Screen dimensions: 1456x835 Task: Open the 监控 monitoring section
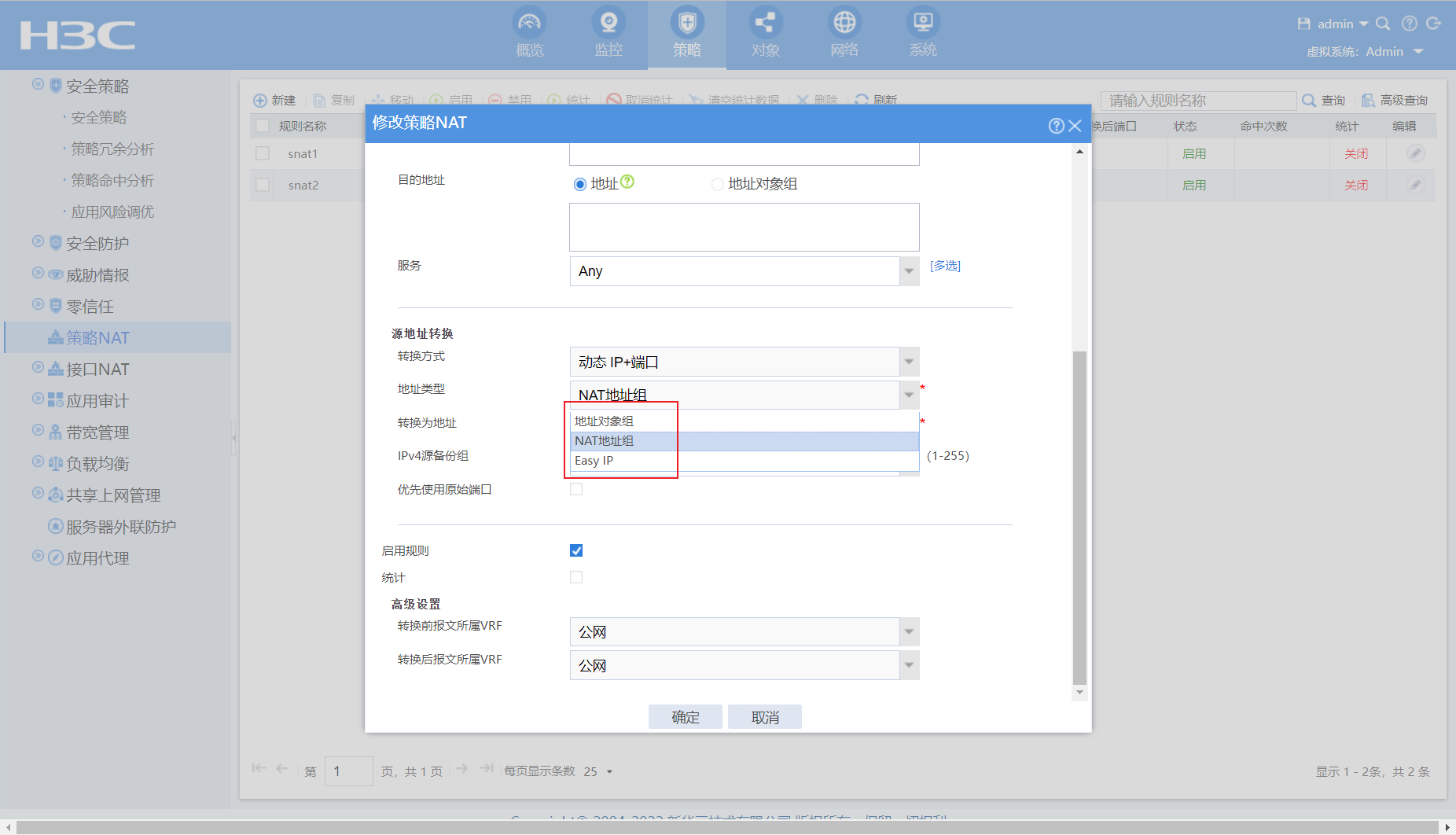coord(609,33)
